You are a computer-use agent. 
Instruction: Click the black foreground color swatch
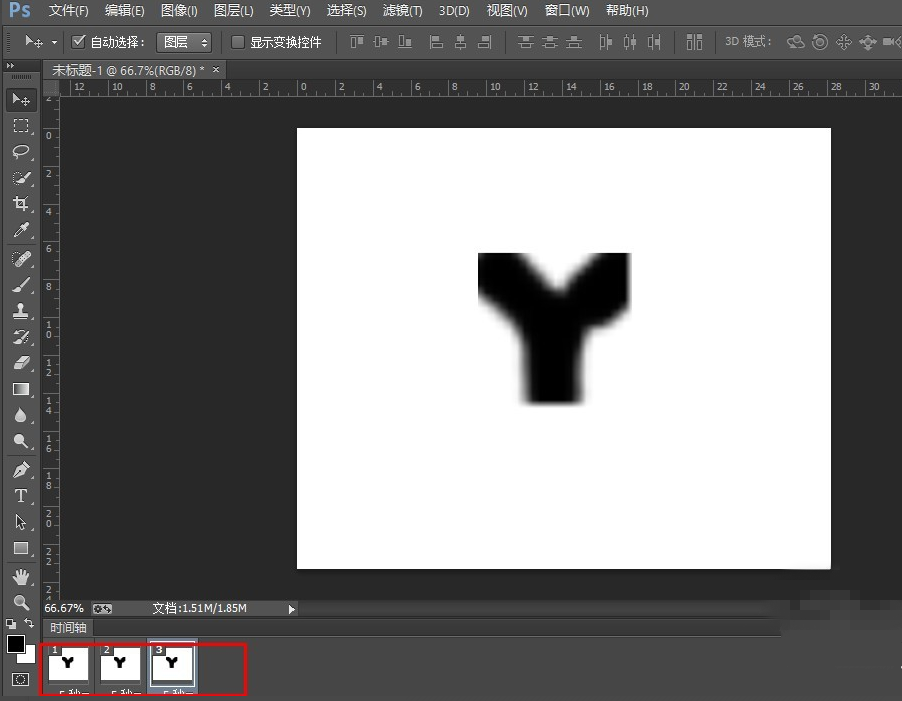(x=16, y=644)
